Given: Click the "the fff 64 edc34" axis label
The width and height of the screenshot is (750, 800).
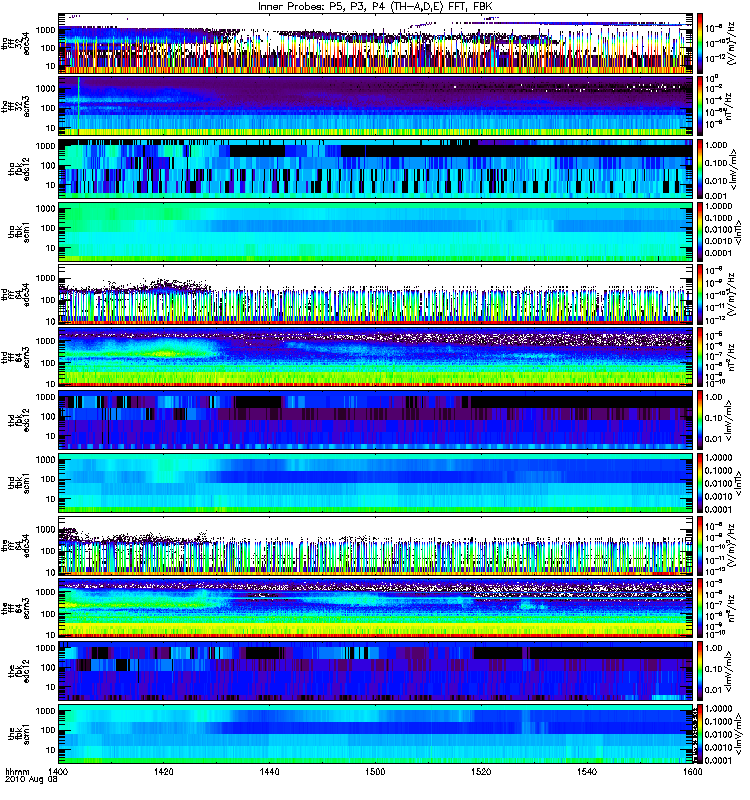Looking at the screenshot, I should [15, 545].
